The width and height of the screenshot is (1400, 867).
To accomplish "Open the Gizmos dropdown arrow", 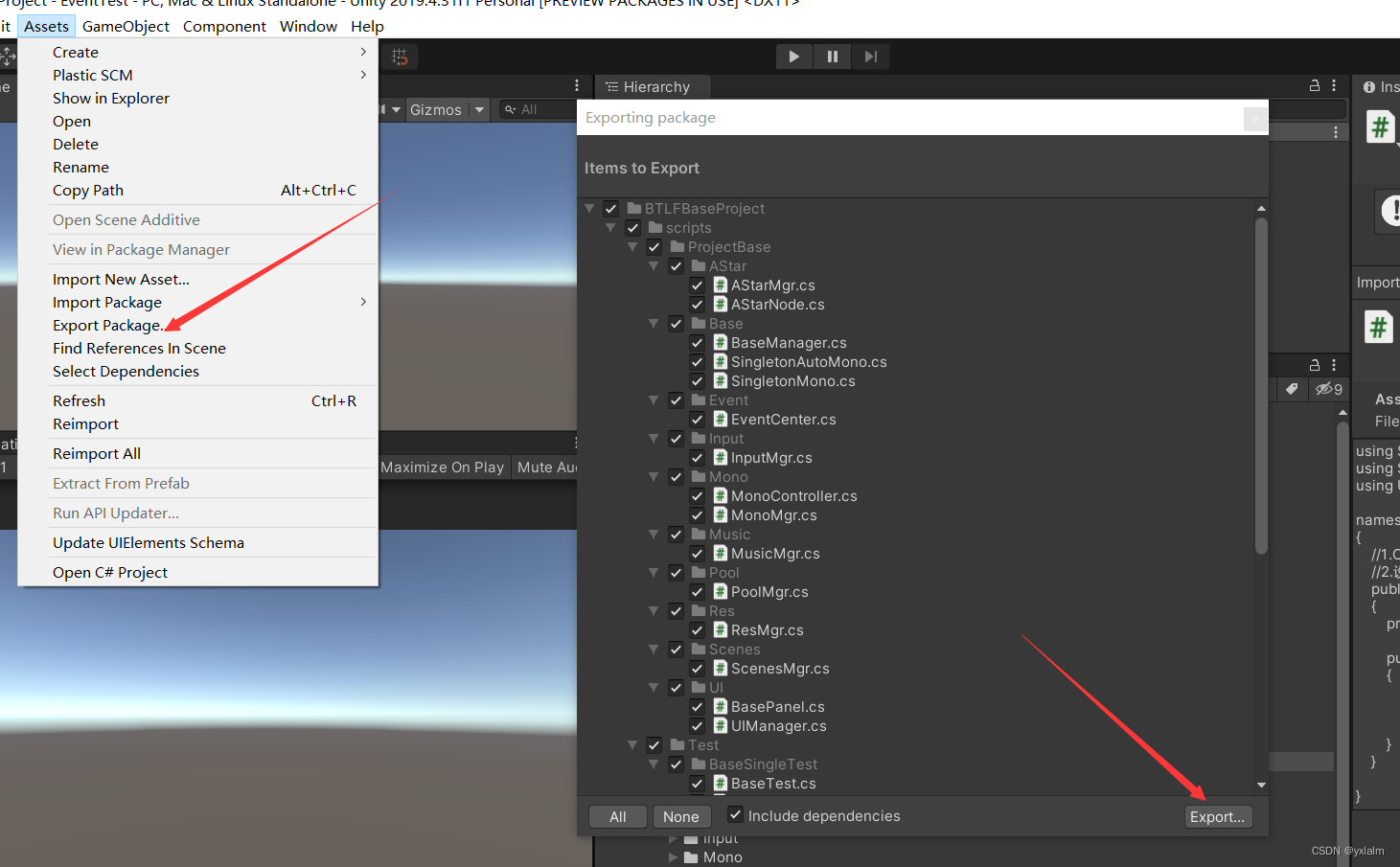I will tap(480, 109).
